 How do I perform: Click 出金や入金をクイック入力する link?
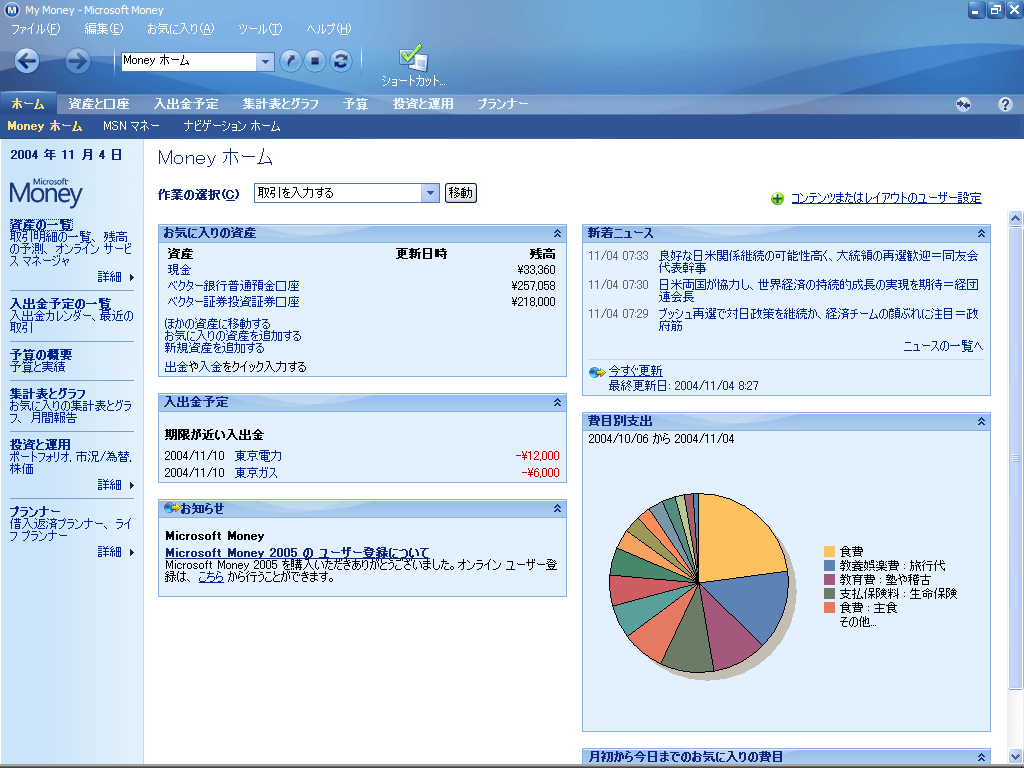[235, 367]
